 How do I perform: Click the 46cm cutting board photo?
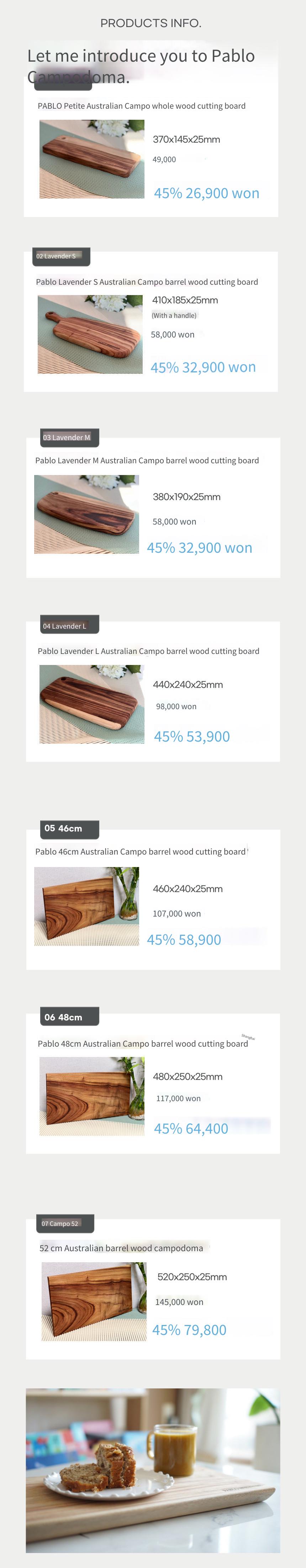click(86, 906)
